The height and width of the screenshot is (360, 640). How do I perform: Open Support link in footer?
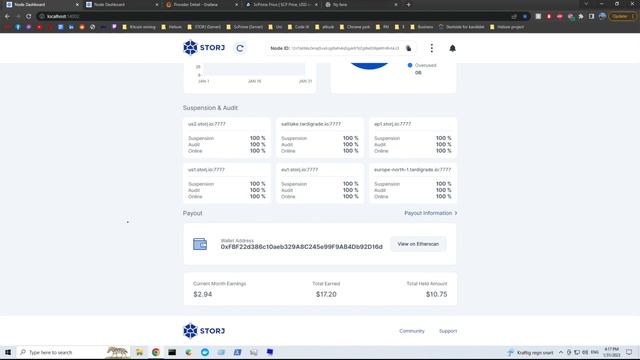click(x=448, y=331)
